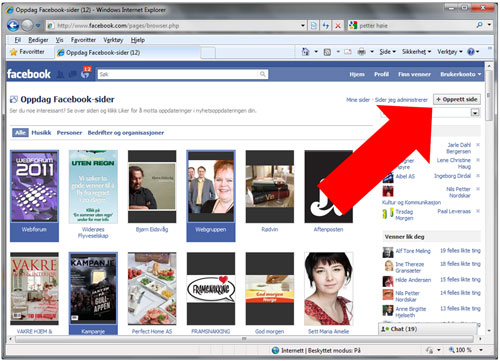This screenshot has height=361, width=500.
Task: Click the Favoritter star button
Action: (x=27, y=52)
